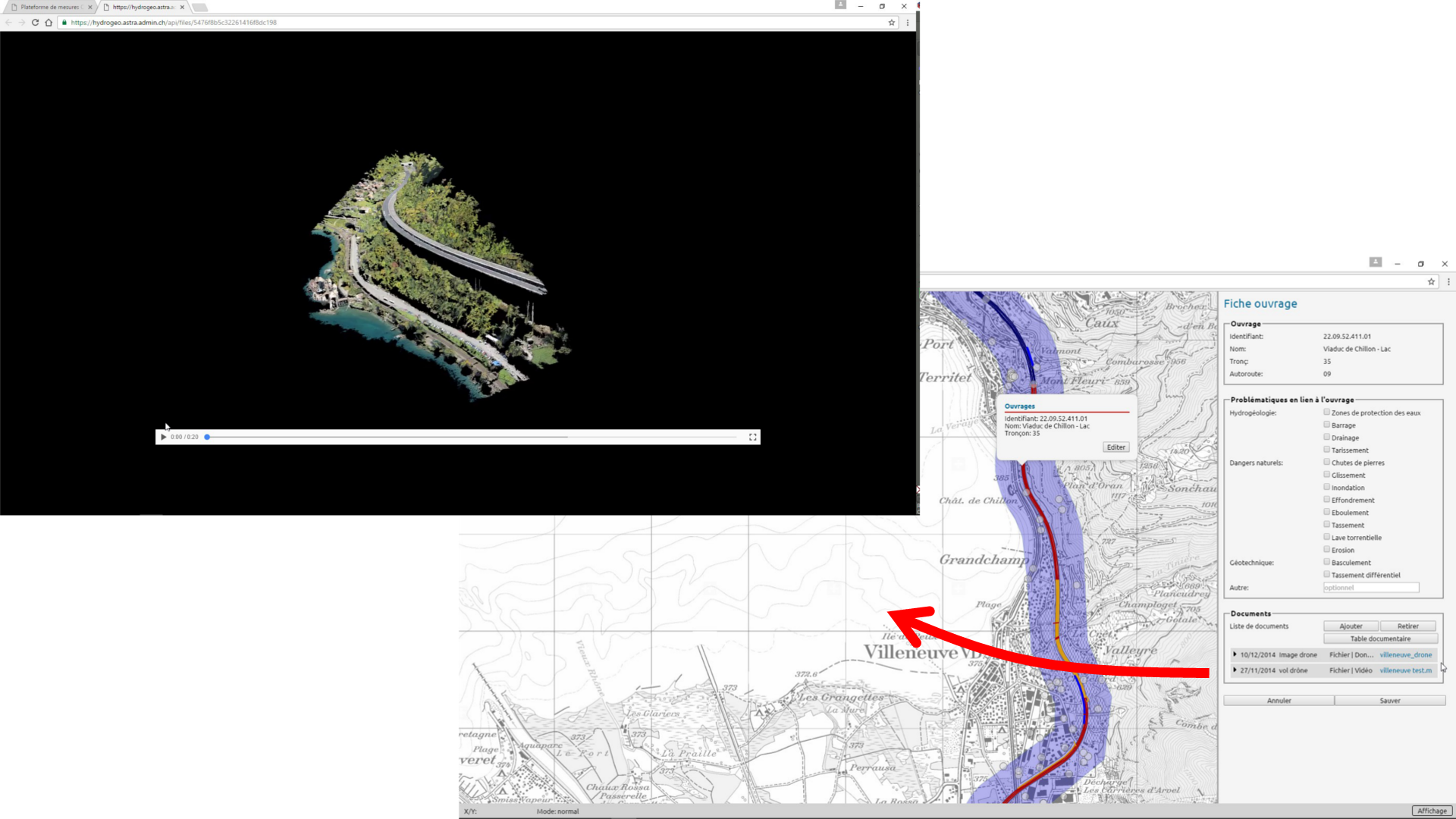Click the Affichage button in status bar

1432,811
